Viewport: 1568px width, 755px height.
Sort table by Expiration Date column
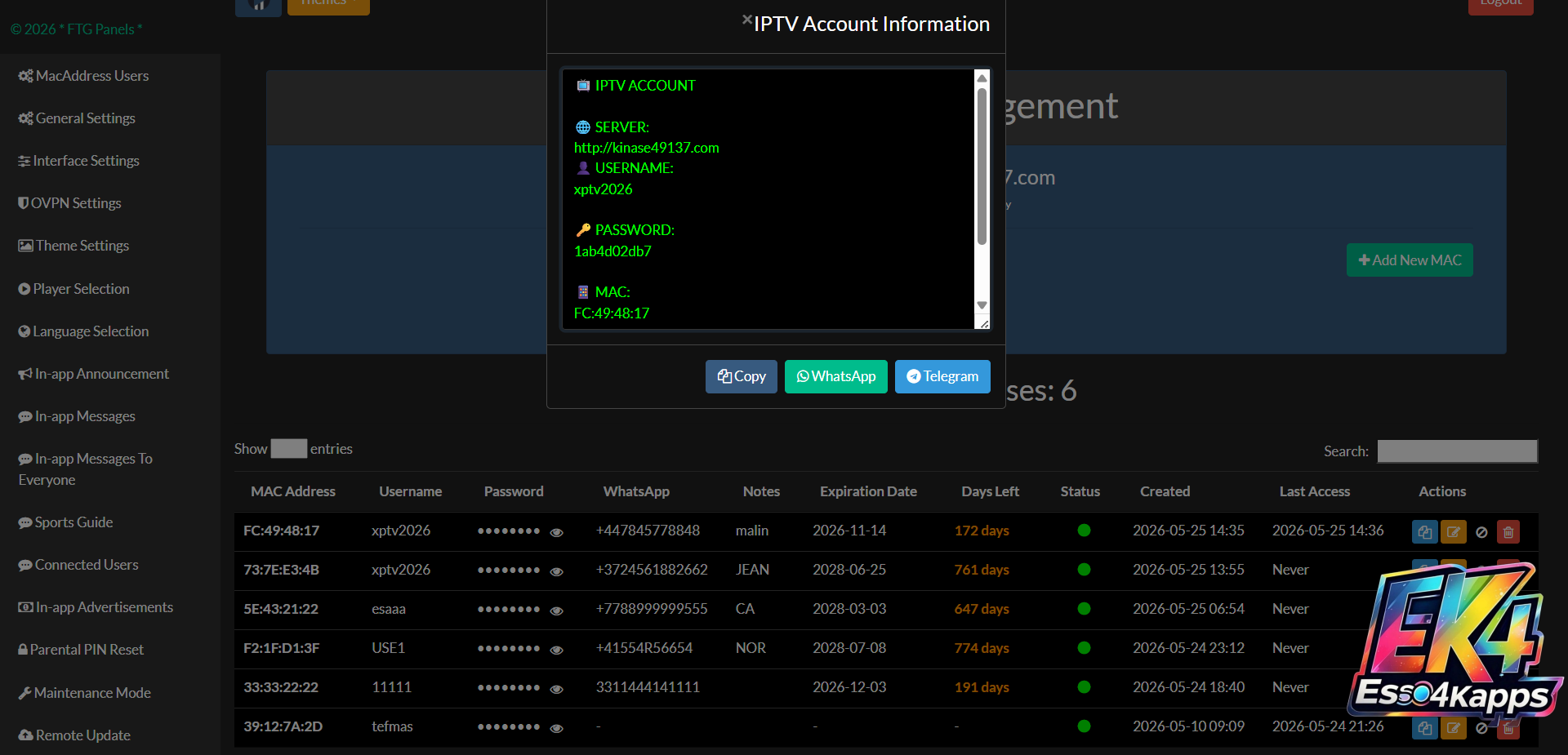click(868, 491)
